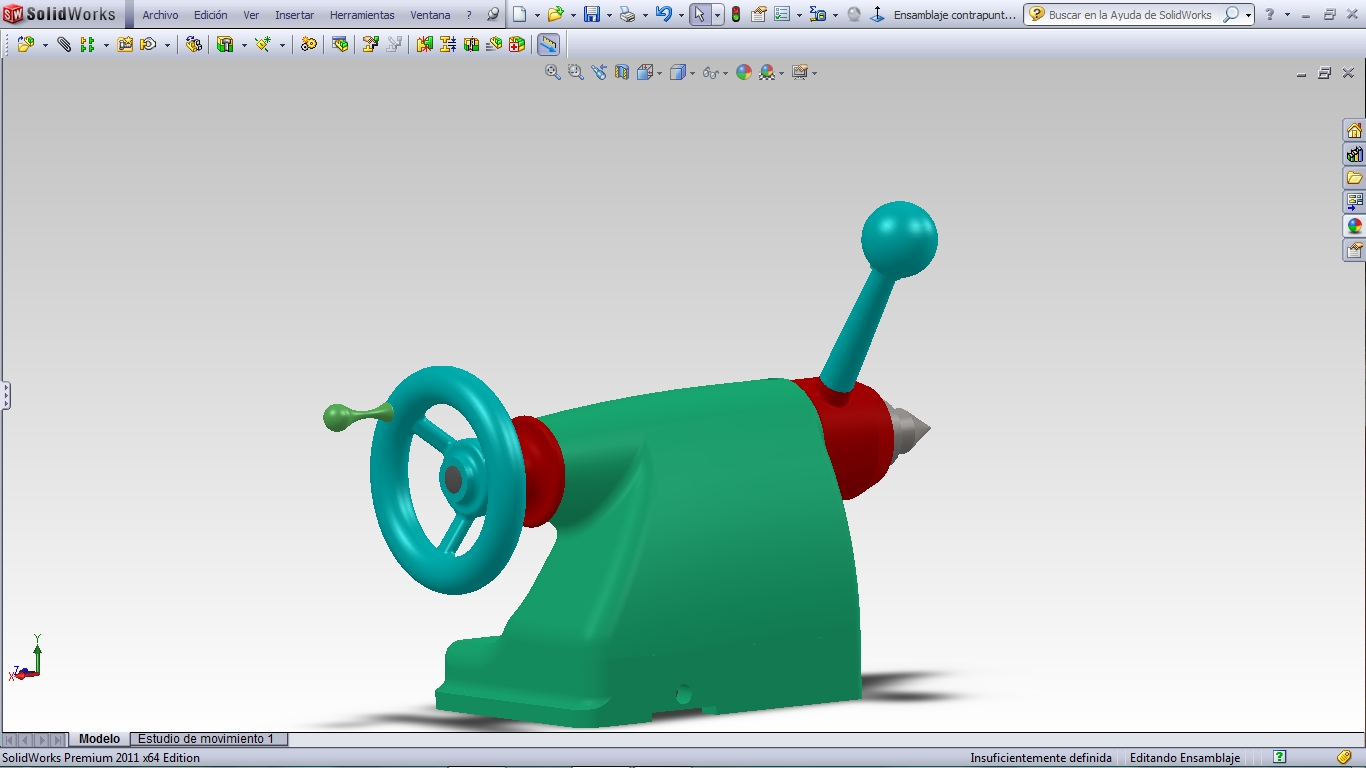Viewport: 1366px width, 768px height.
Task: Click the Show Hidden Components icon
Action: [194, 44]
